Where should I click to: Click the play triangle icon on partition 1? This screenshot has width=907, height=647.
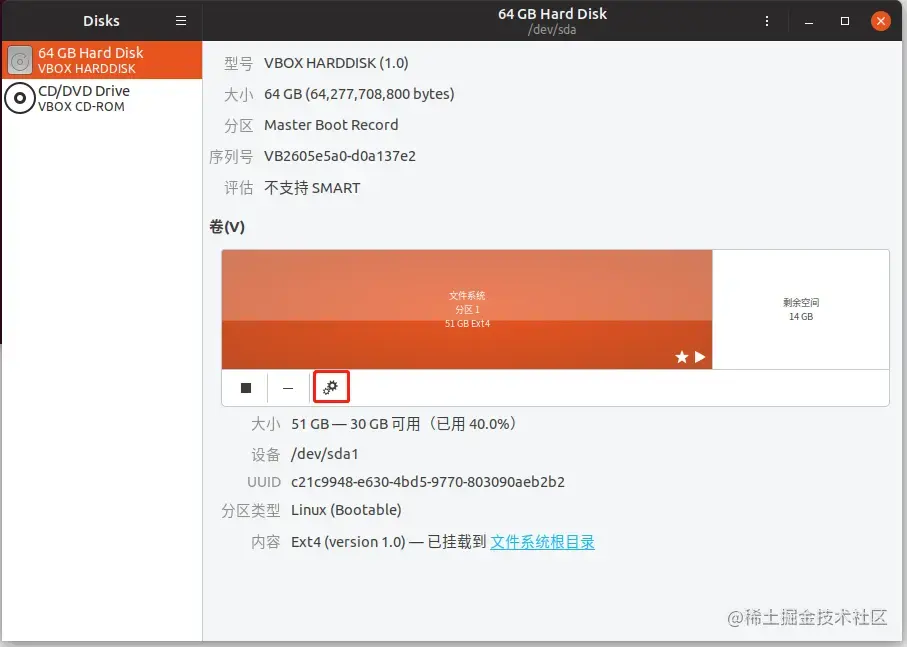[x=700, y=357]
